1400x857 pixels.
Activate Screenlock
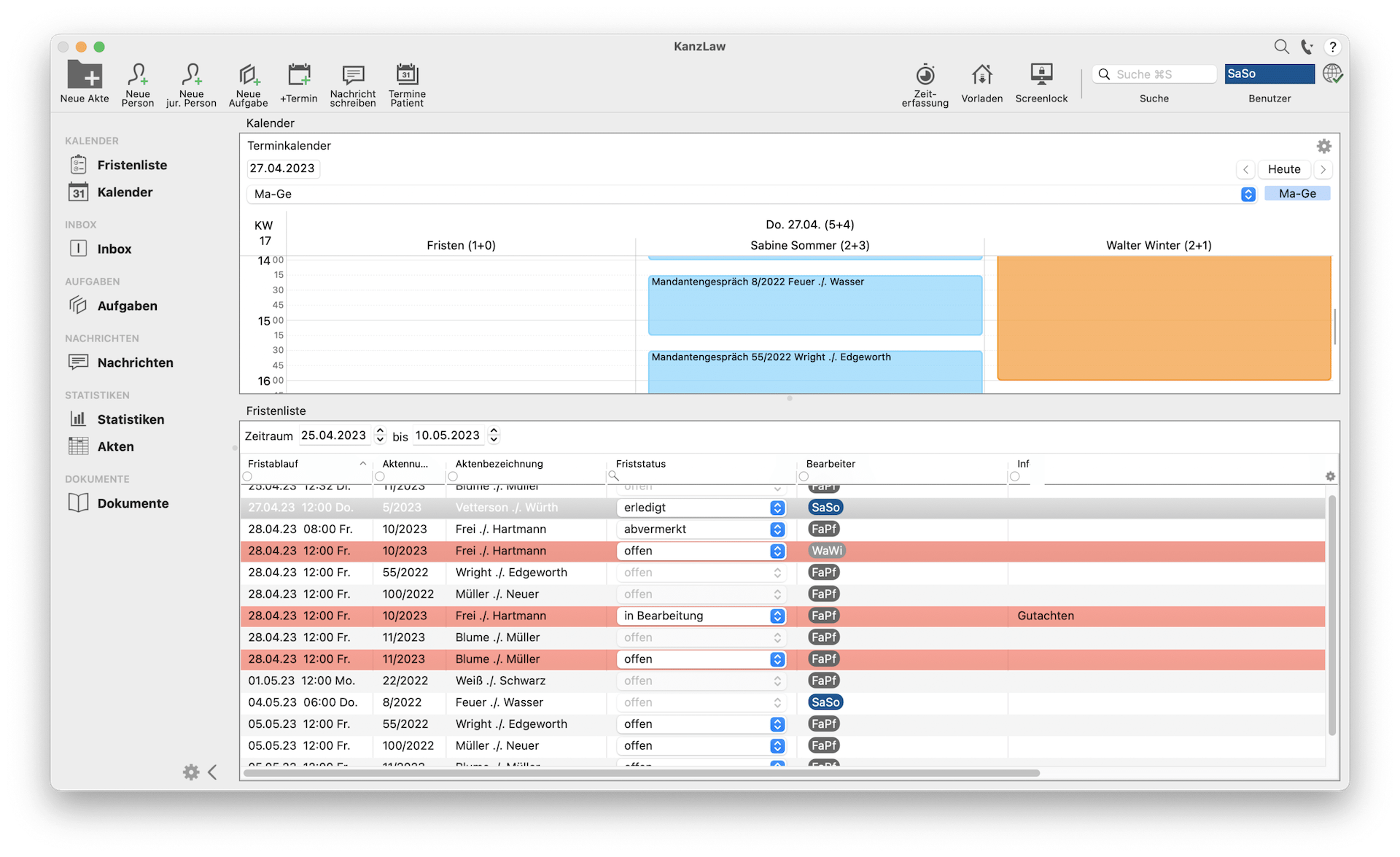(x=1041, y=83)
